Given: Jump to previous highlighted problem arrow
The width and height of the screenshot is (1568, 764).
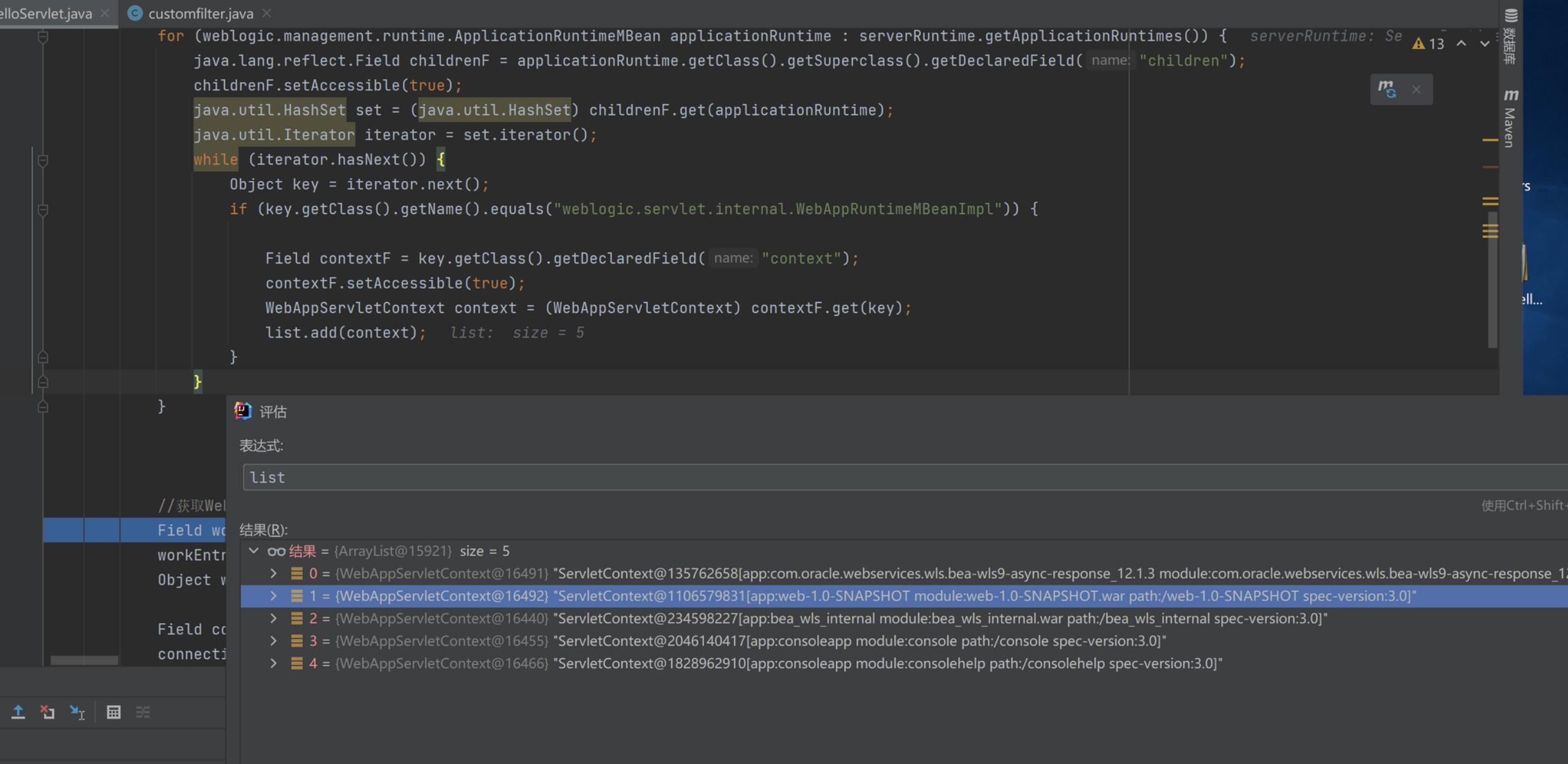Looking at the screenshot, I should coord(1461,44).
